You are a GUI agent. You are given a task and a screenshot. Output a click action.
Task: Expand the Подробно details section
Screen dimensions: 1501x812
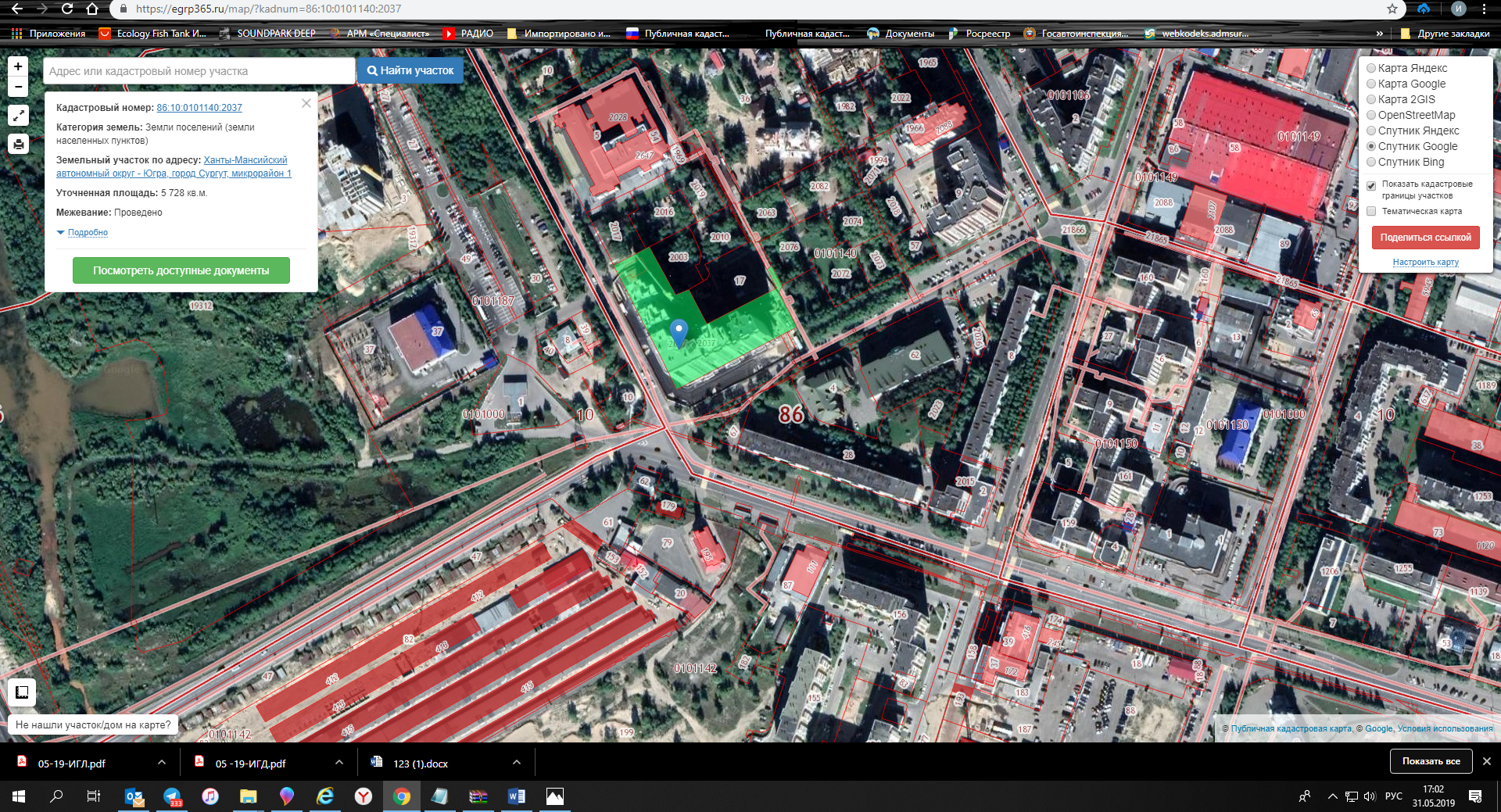(87, 232)
